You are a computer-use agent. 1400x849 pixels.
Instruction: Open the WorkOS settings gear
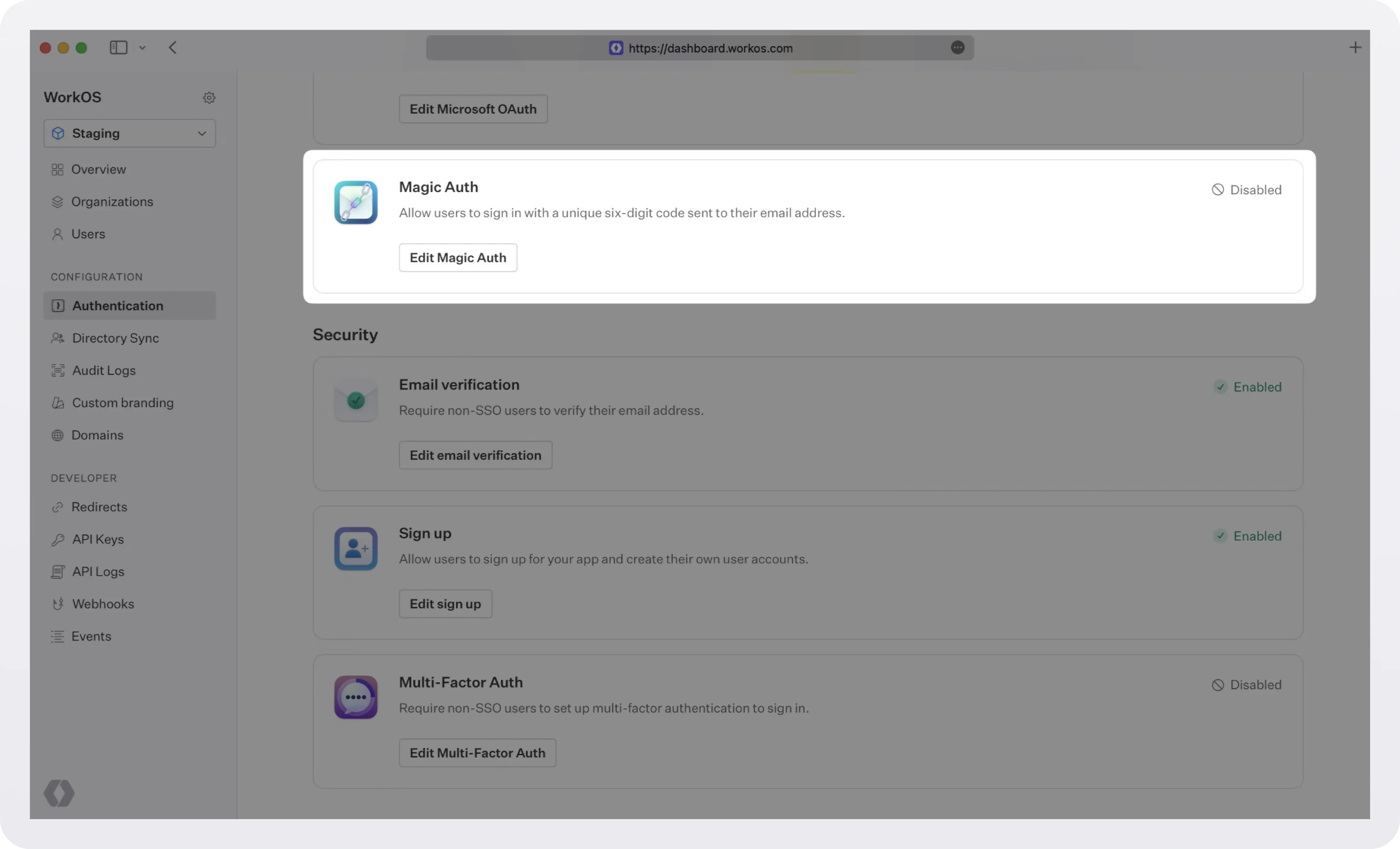click(x=209, y=97)
